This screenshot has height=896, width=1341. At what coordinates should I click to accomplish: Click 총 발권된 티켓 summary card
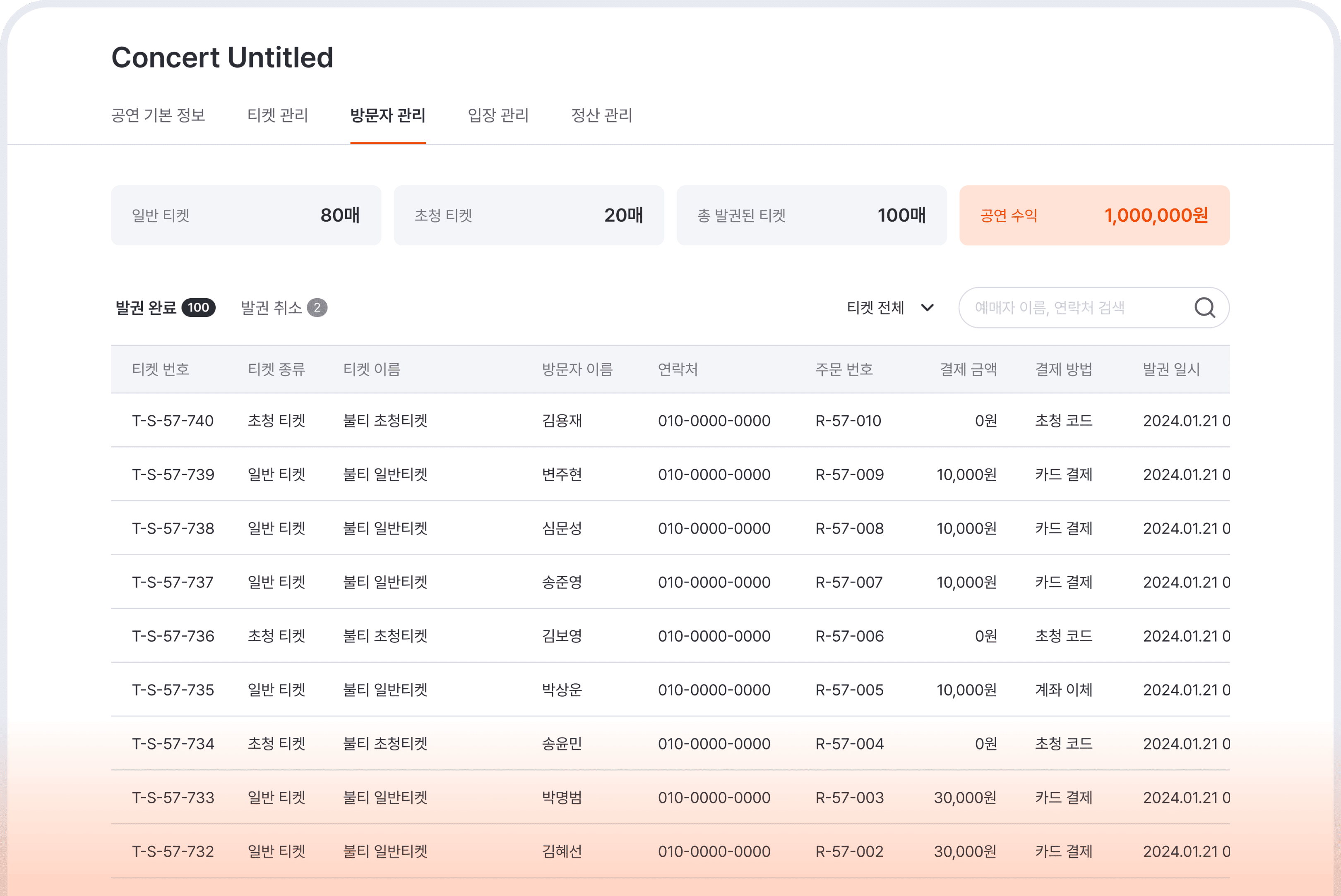[811, 215]
